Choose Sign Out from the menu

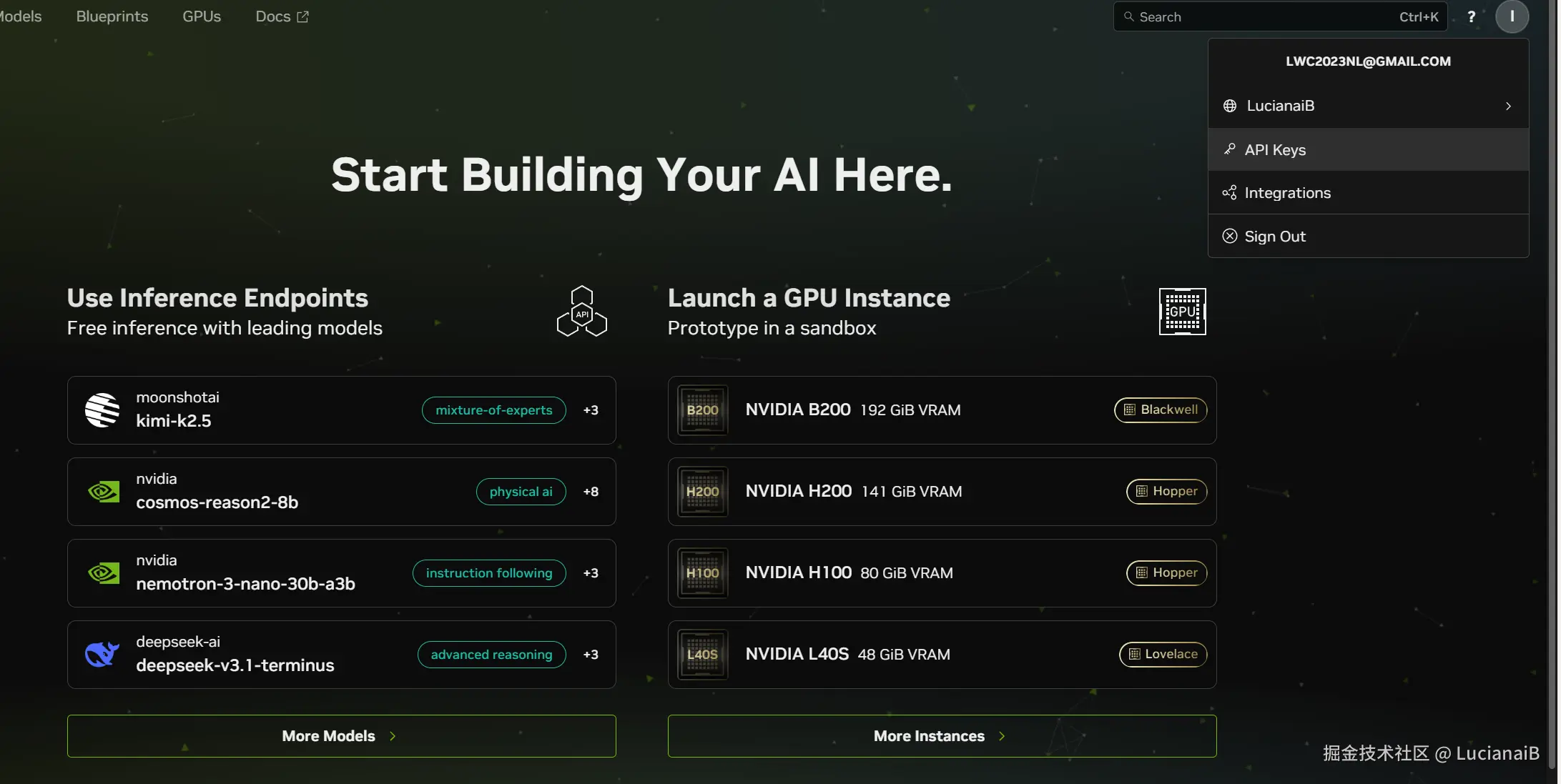point(1275,237)
